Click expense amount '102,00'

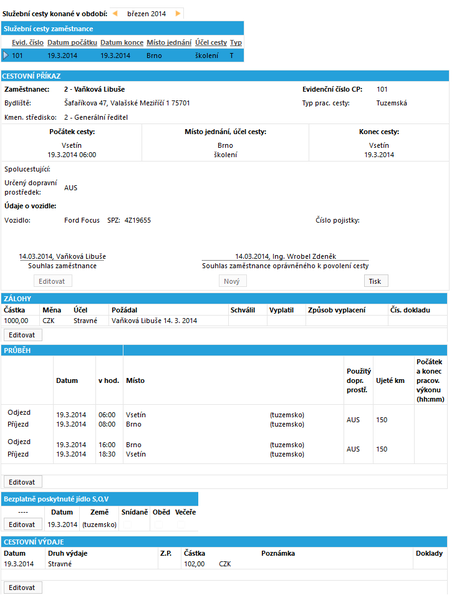click(194, 564)
